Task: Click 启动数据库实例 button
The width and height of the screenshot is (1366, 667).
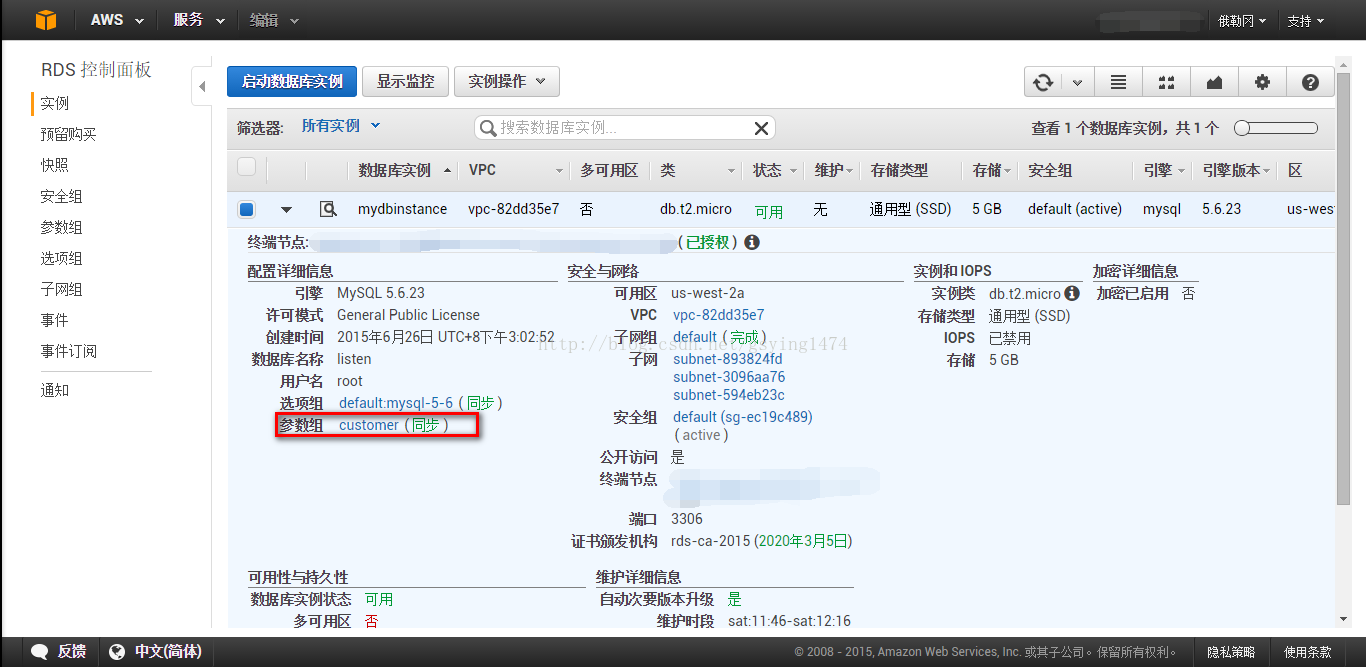Action: (x=292, y=82)
